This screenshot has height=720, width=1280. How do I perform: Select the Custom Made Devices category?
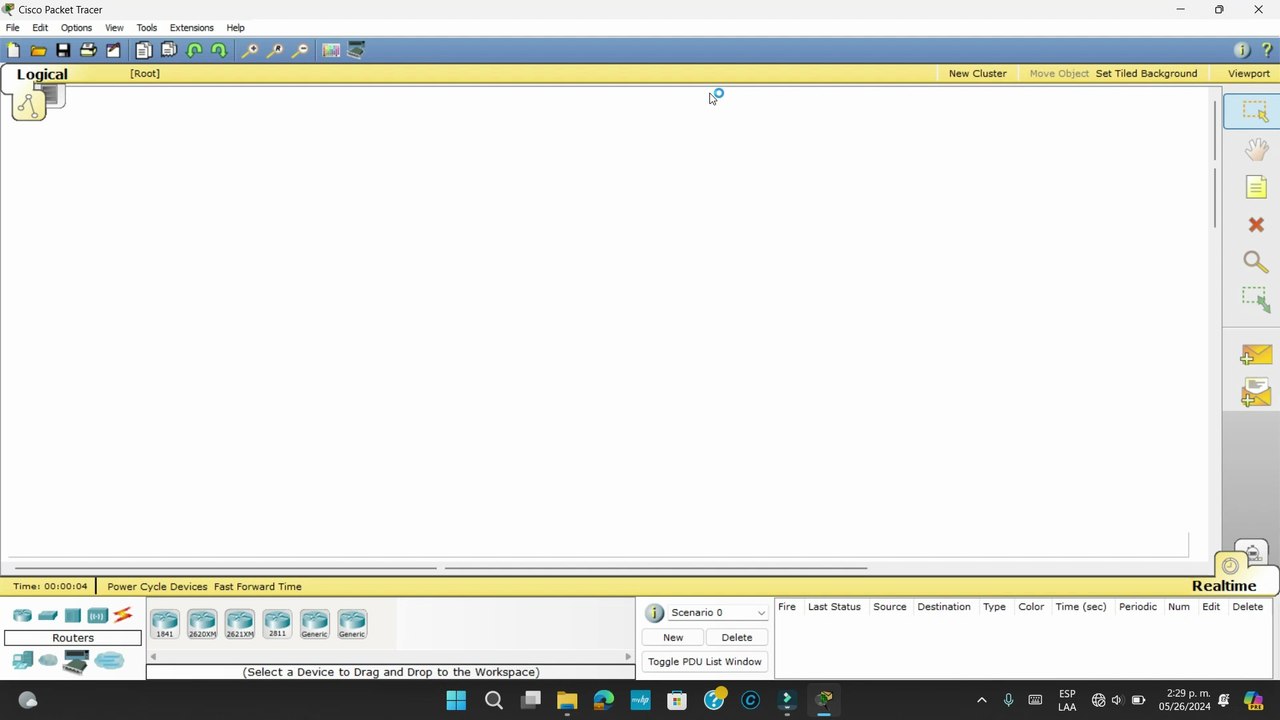pos(76,661)
